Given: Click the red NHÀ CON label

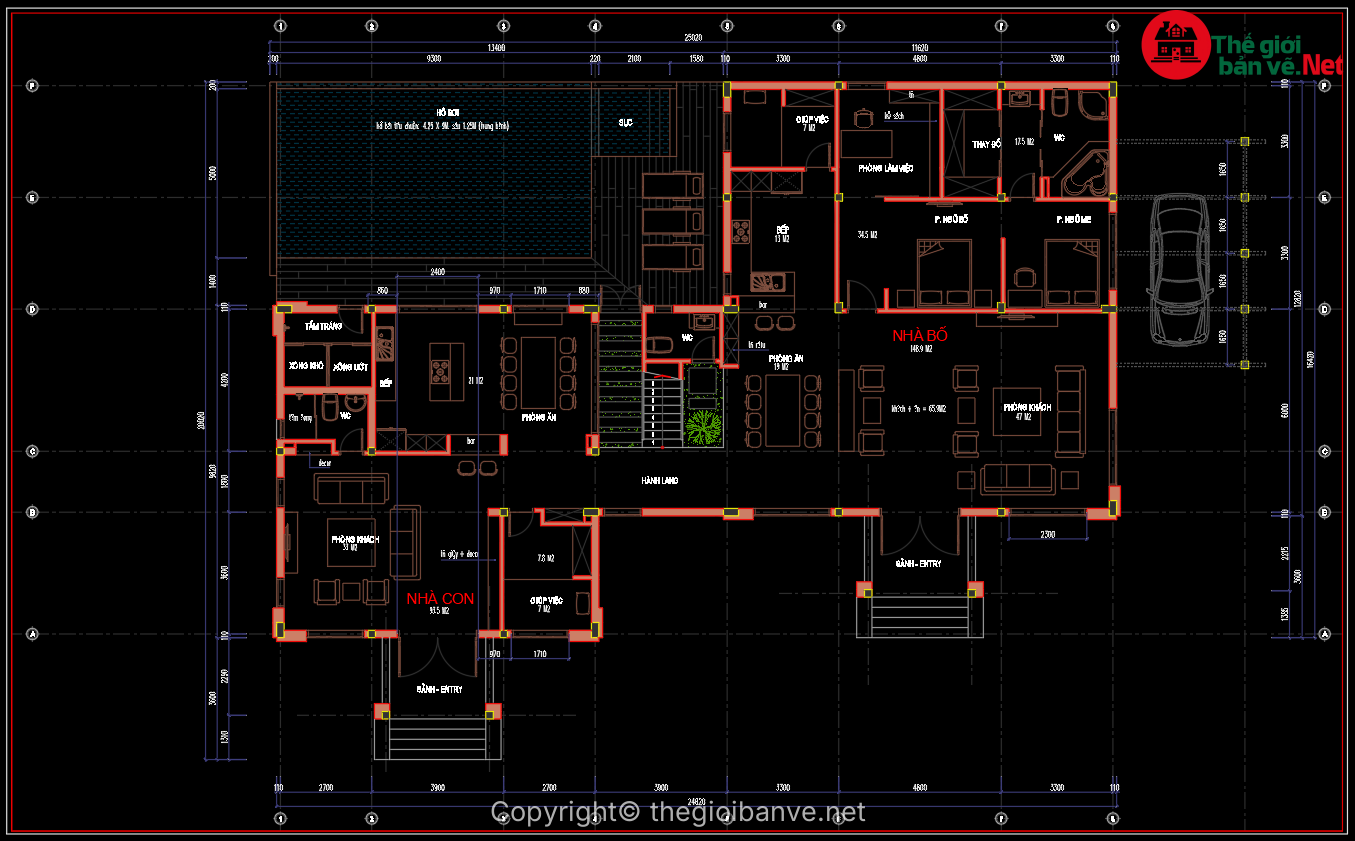Looking at the screenshot, I should [440, 598].
